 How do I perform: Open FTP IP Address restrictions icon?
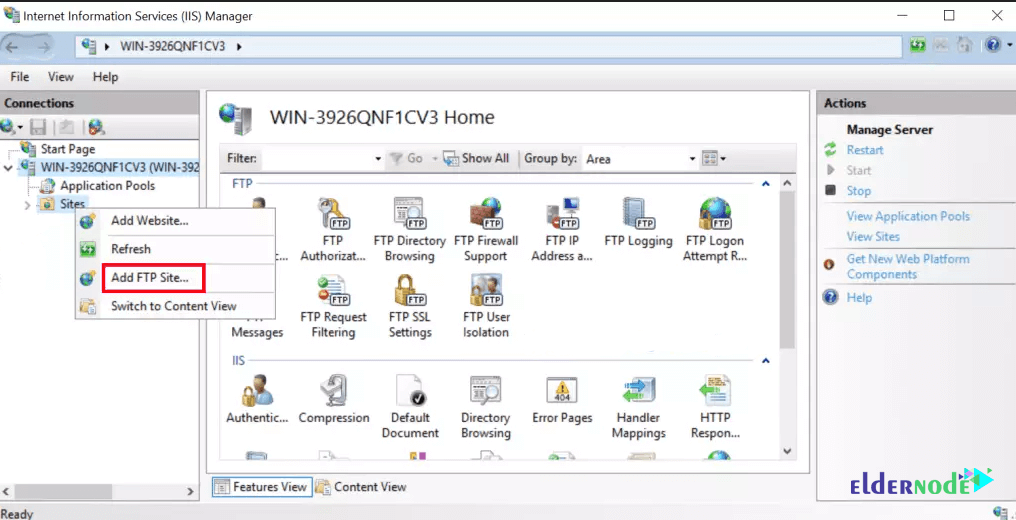[x=562, y=229]
